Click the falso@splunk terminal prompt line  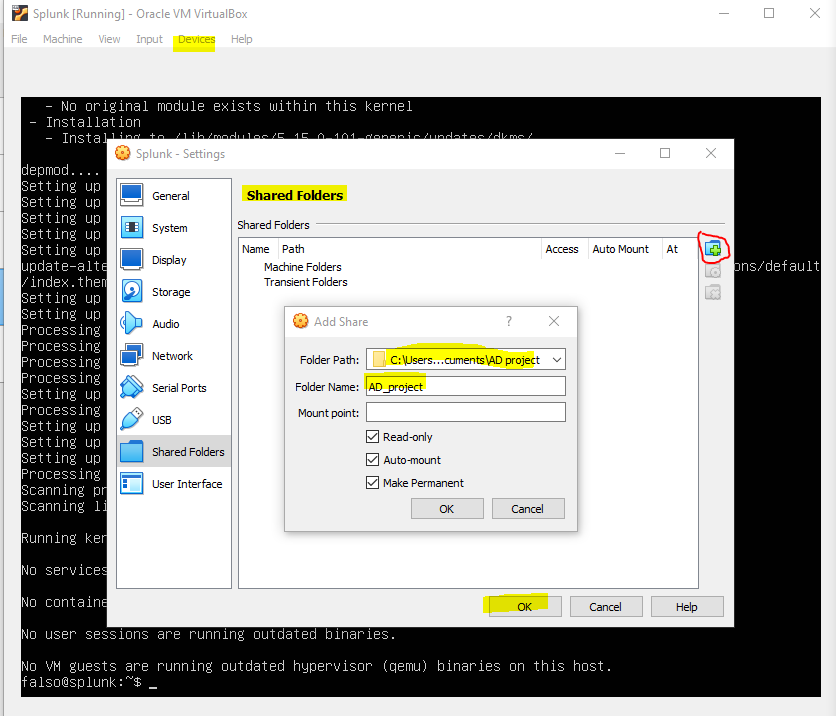click(89, 682)
